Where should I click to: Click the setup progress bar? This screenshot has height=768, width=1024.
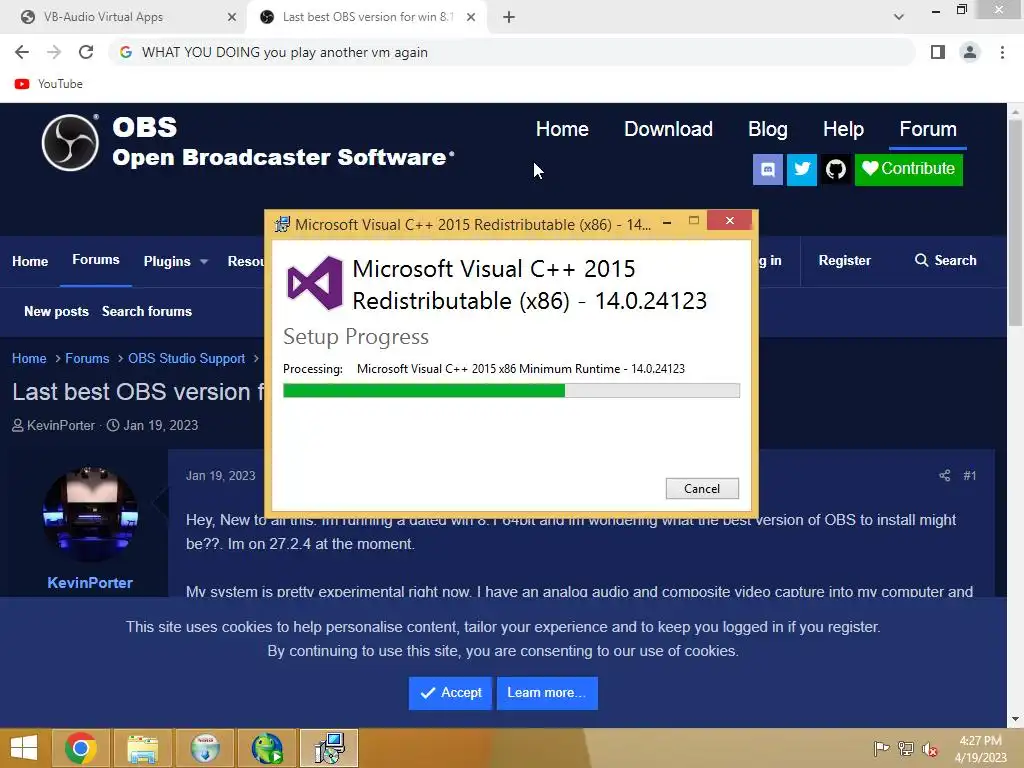(511, 391)
